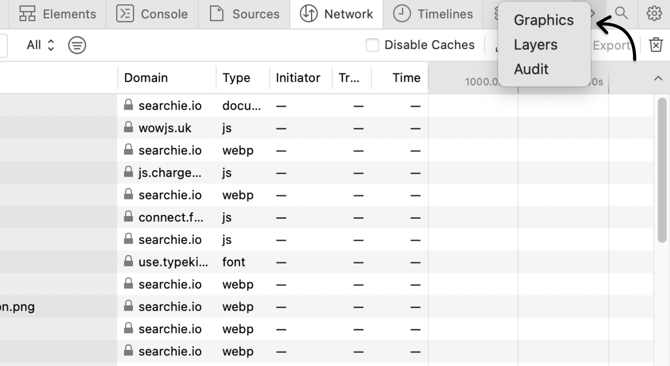Viewport: 670px width, 366px height.
Task: Sort by the Type column header
Action: (236, 78)
